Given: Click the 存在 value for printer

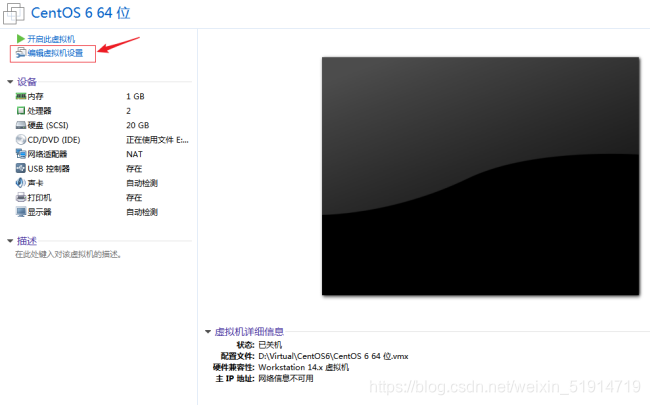Looking at the screenshot, I should point(134,197).
